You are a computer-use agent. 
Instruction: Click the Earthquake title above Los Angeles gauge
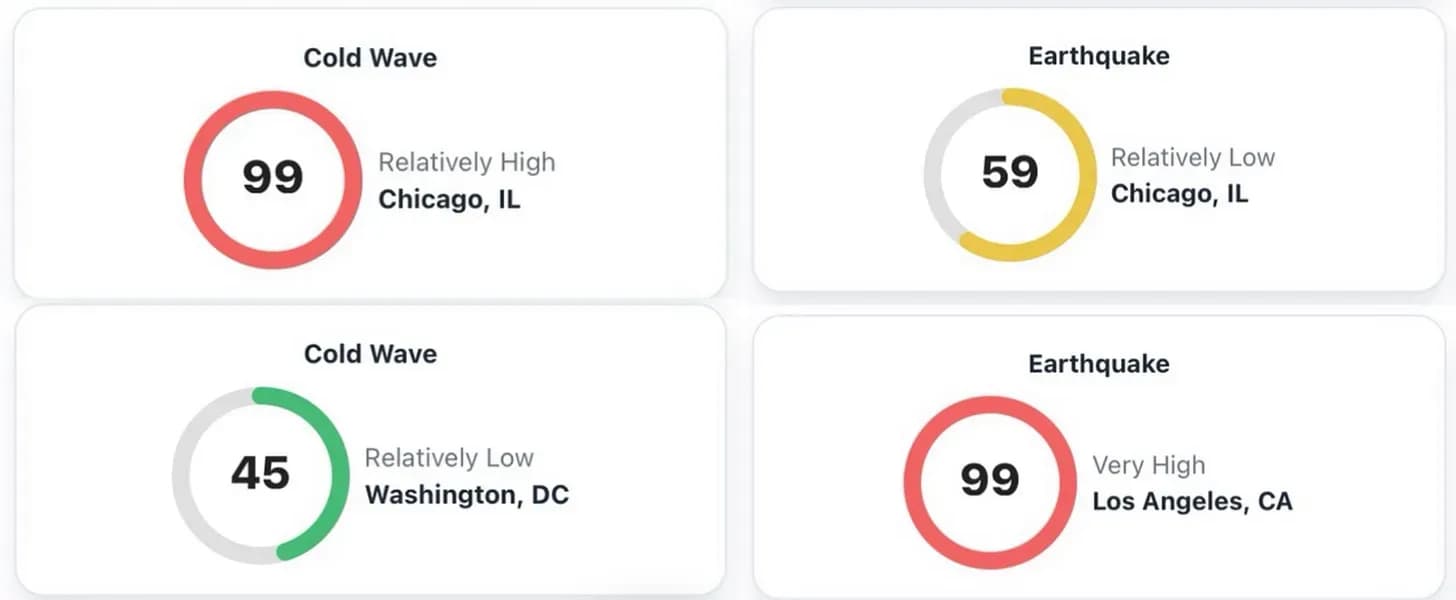(x=1099, y=363)
